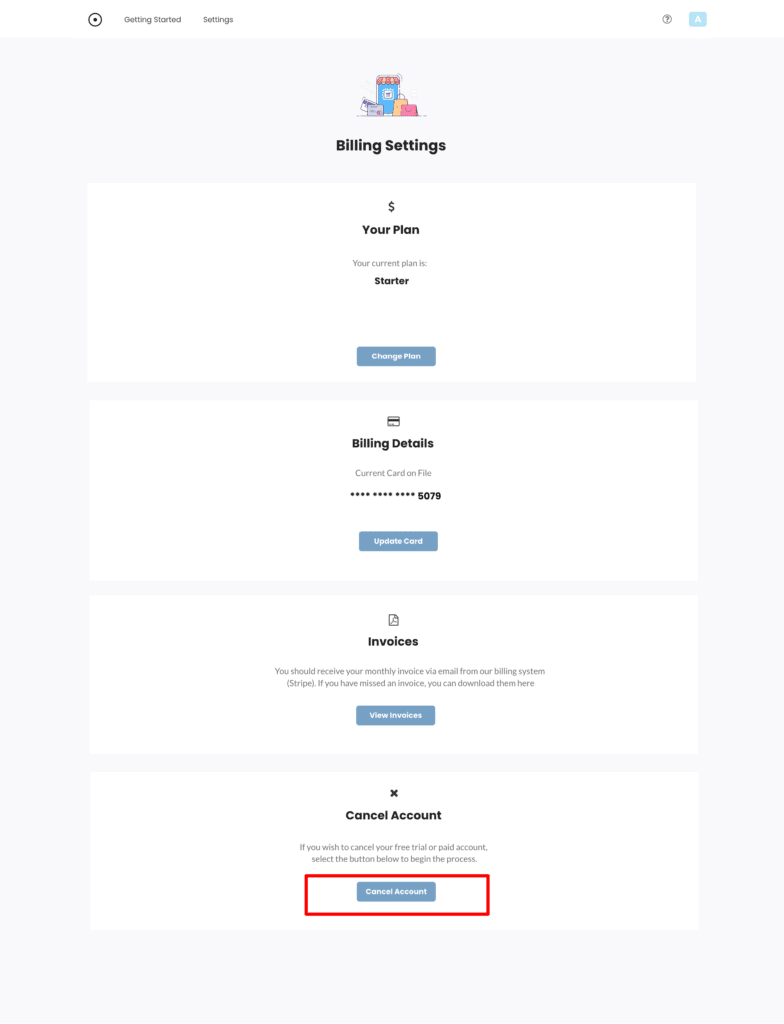Viewport: 784px width, 1024px height.
Task: Click the Billing Settings page title
Action: tap(391, 146)
